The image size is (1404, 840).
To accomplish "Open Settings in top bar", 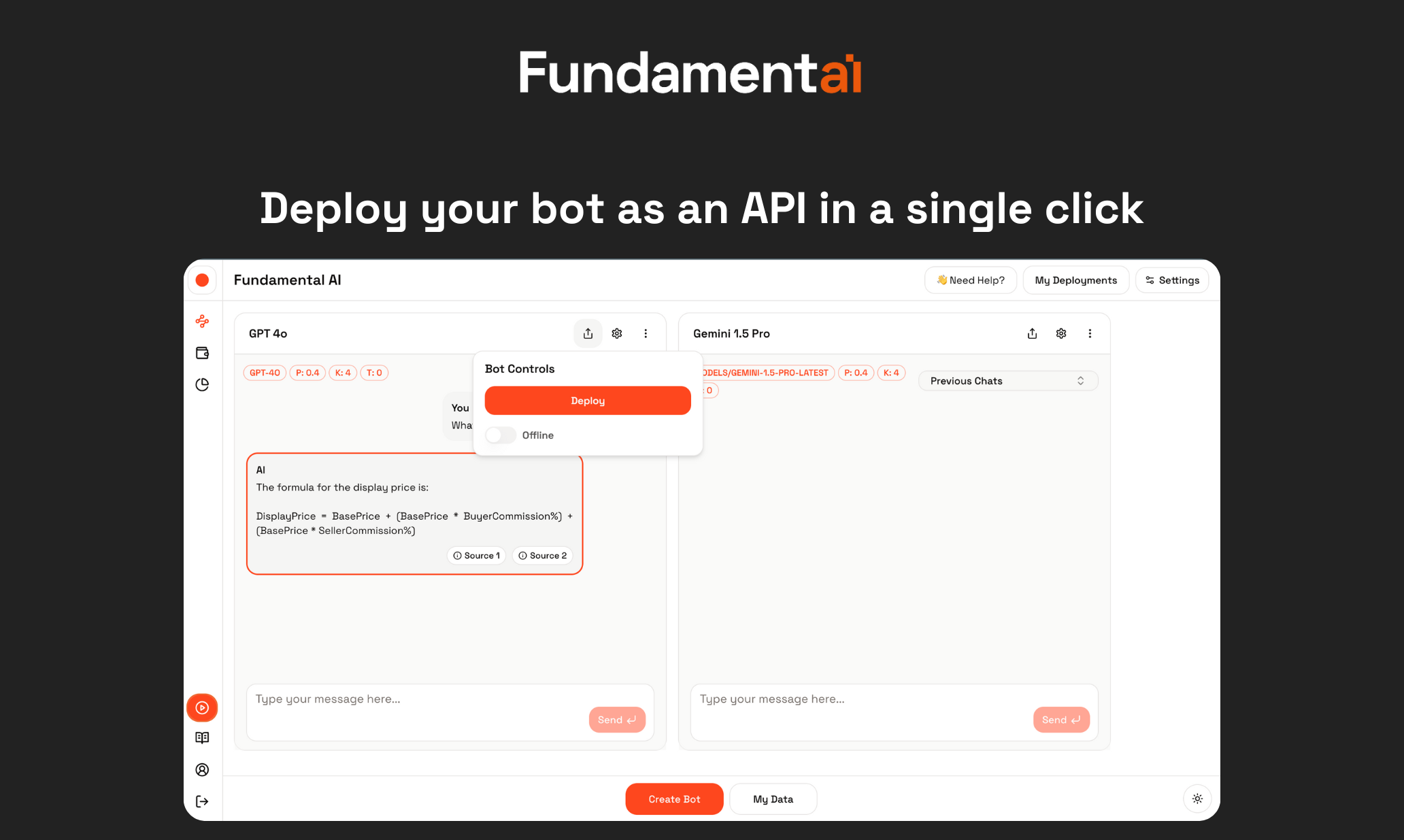I will pyautogui.click(x=1172, y=280).
